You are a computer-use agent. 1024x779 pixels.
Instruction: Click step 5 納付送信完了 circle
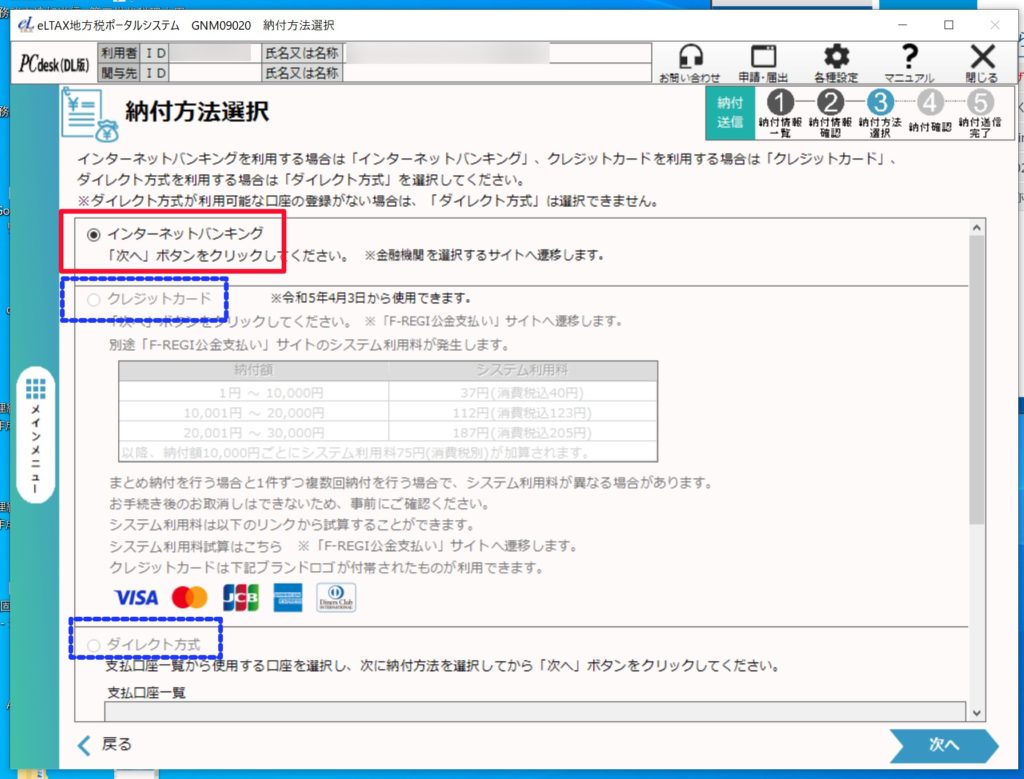coord(981,103)
